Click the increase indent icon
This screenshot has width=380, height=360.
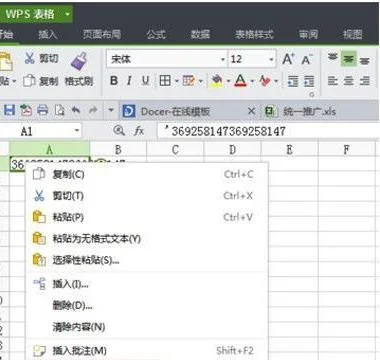click(x=309, y=81)
